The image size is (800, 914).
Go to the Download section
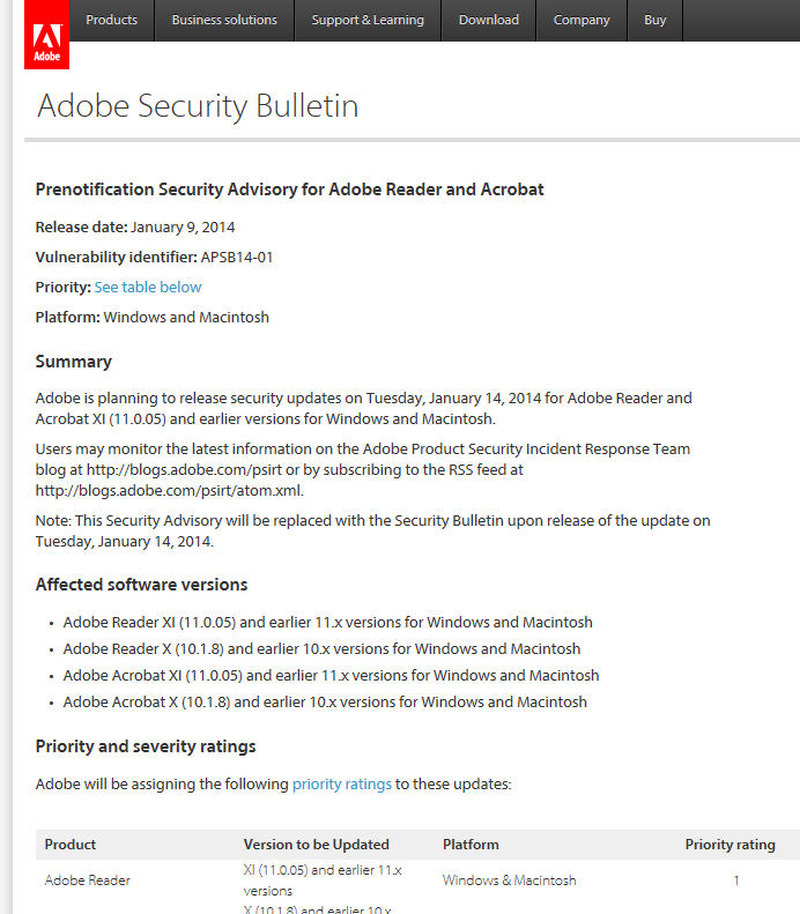tap(488, 20)
